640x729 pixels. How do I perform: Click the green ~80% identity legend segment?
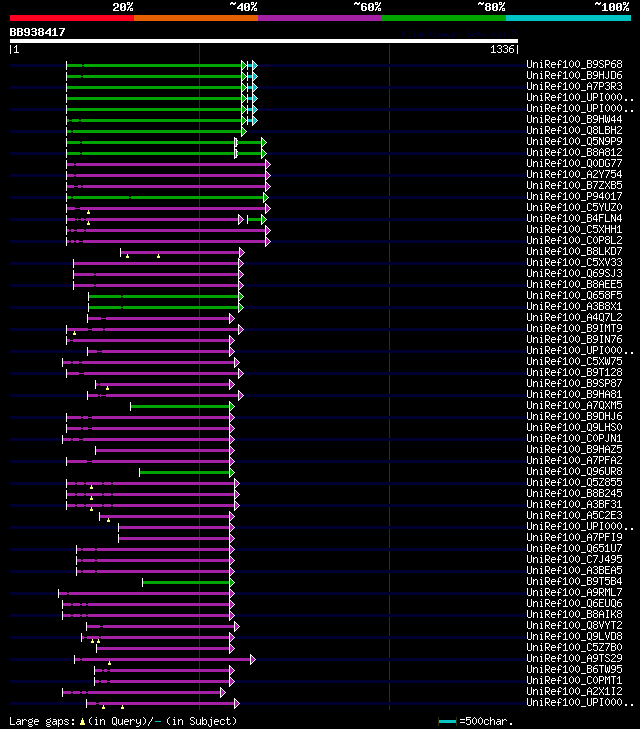444,18
